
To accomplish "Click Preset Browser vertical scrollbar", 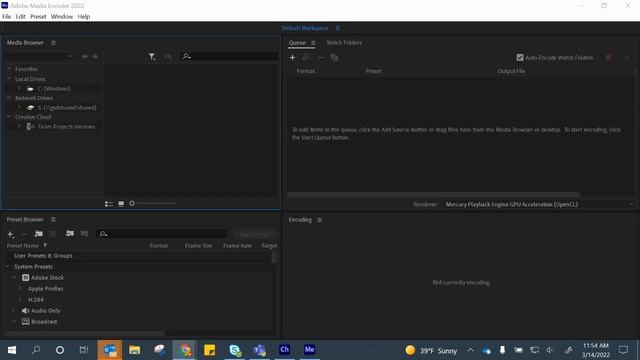I will [x=274, y=257].
